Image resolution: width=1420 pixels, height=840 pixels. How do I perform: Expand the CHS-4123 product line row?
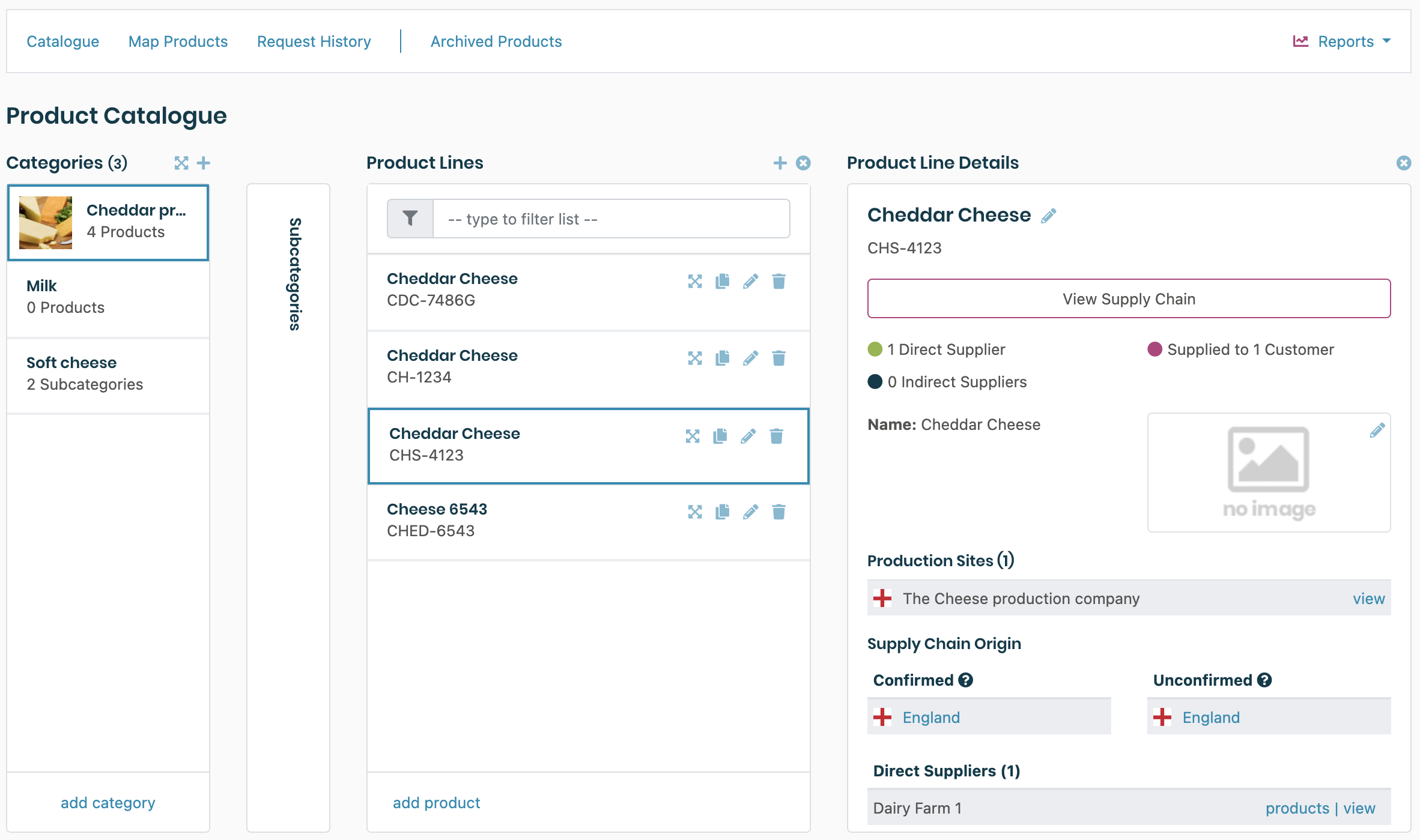tap(693, 437)
